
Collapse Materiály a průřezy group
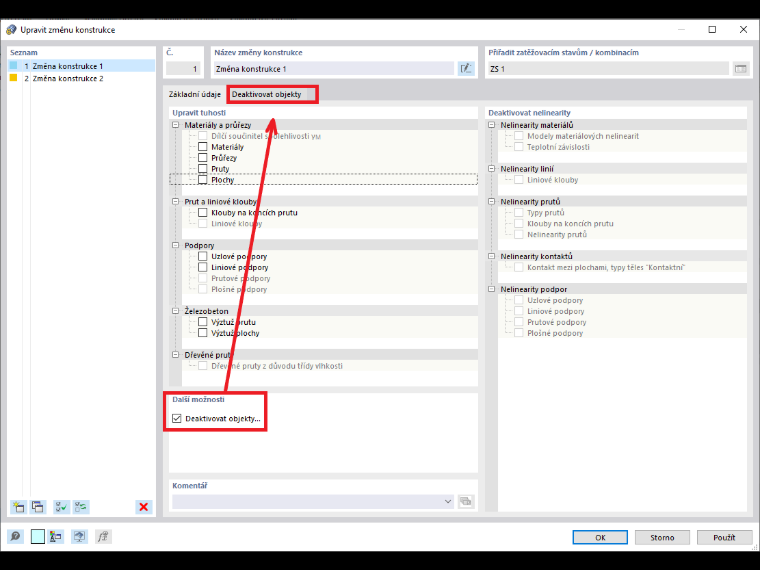point(175,125)
